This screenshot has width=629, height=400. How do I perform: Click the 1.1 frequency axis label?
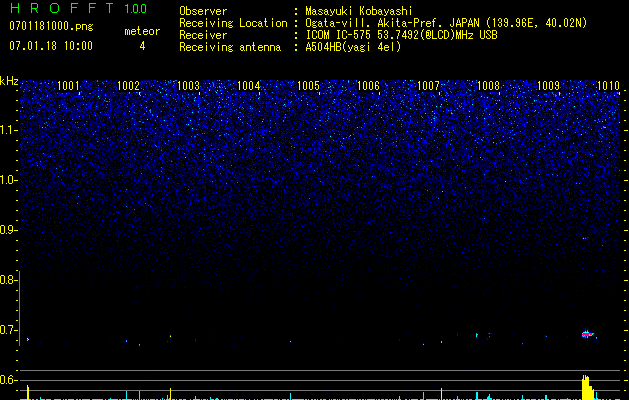pos(8,130)
